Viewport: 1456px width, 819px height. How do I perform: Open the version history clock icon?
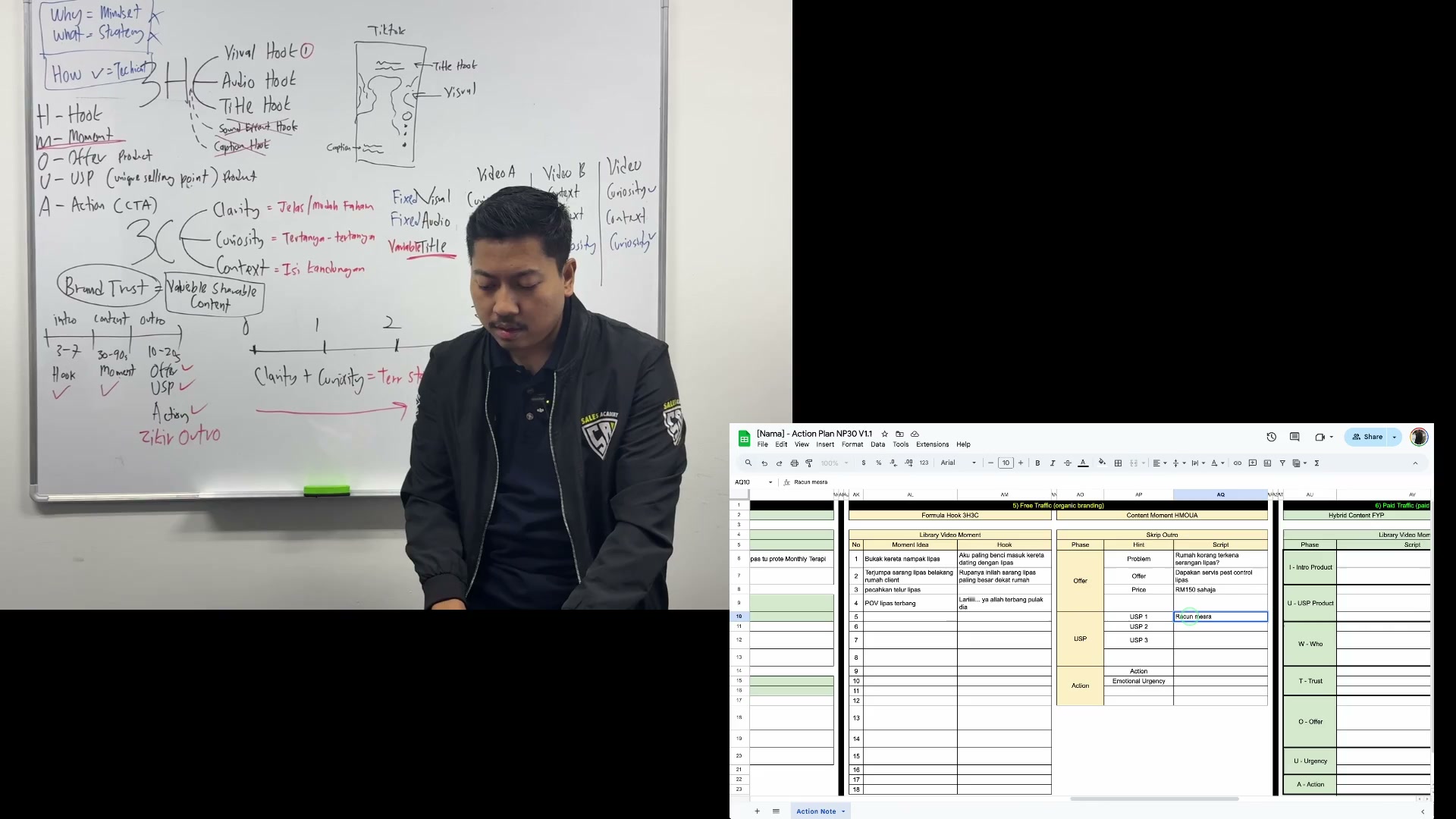coord(1271,437)
